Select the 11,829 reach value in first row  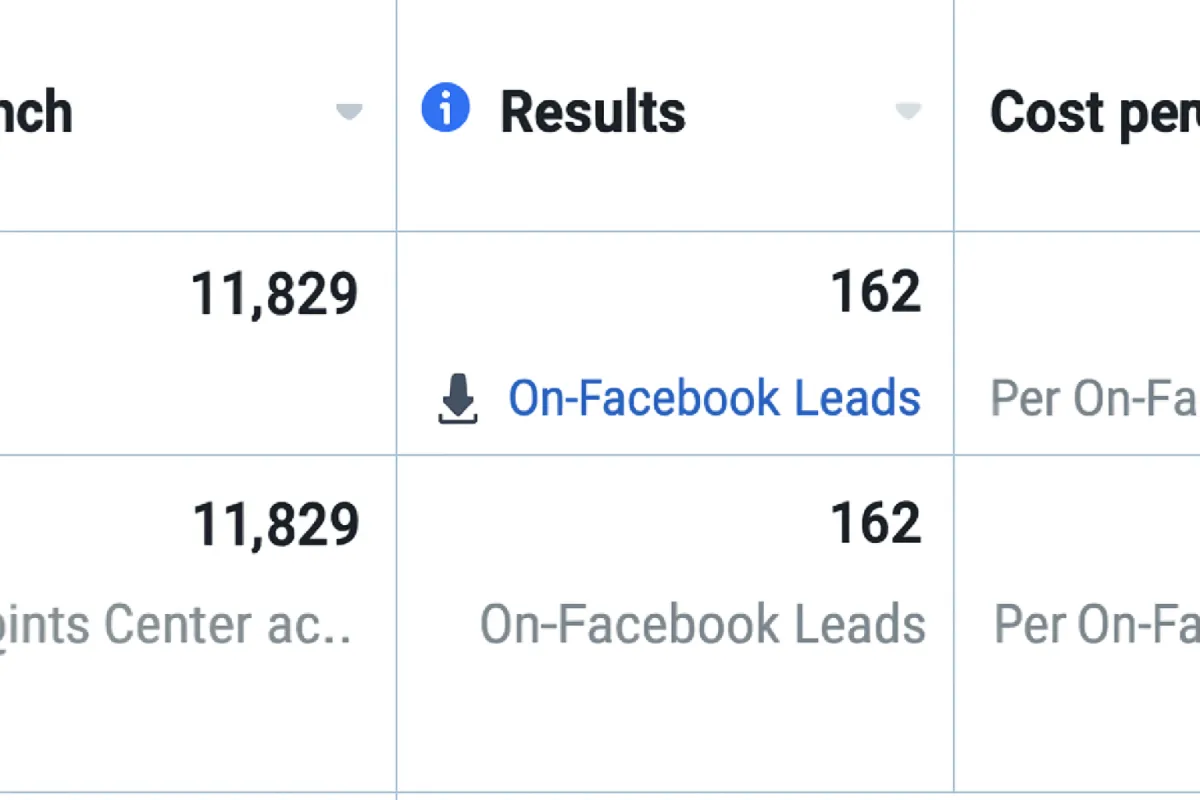pos(275,295)
